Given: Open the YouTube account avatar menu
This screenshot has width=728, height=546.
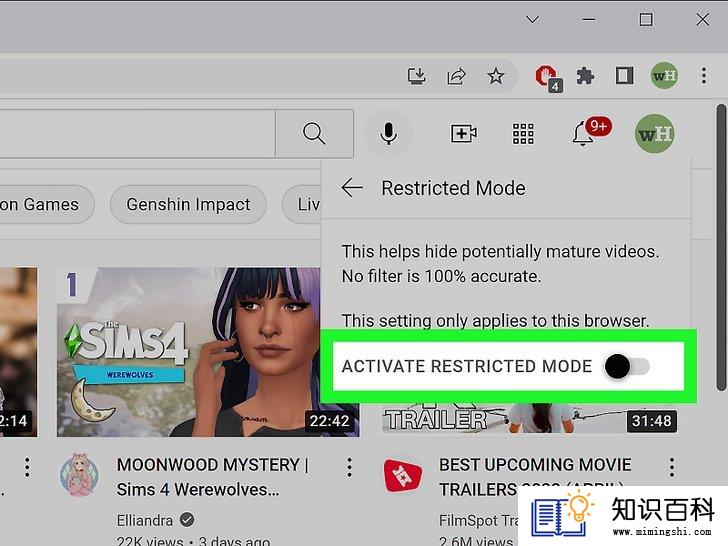Looking at the screenshot, I should [655, 134].
